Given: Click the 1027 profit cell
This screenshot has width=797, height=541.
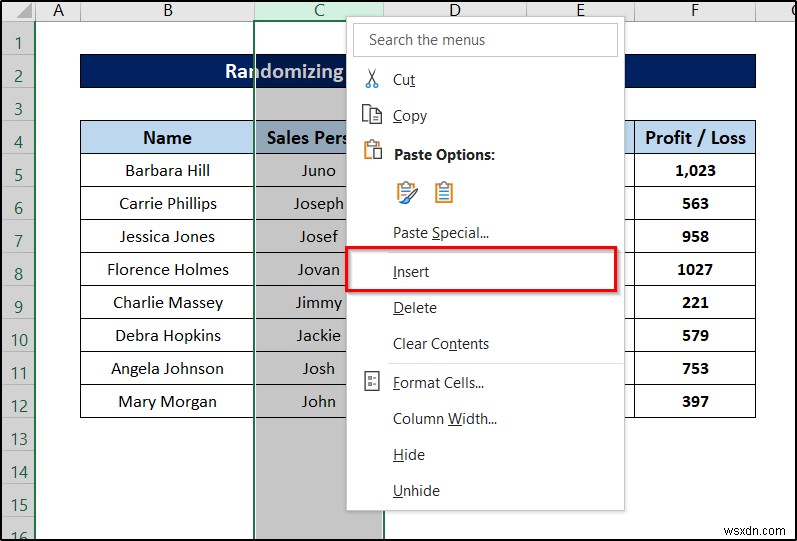Looking at the screenshot, I should tap(695, 269).
